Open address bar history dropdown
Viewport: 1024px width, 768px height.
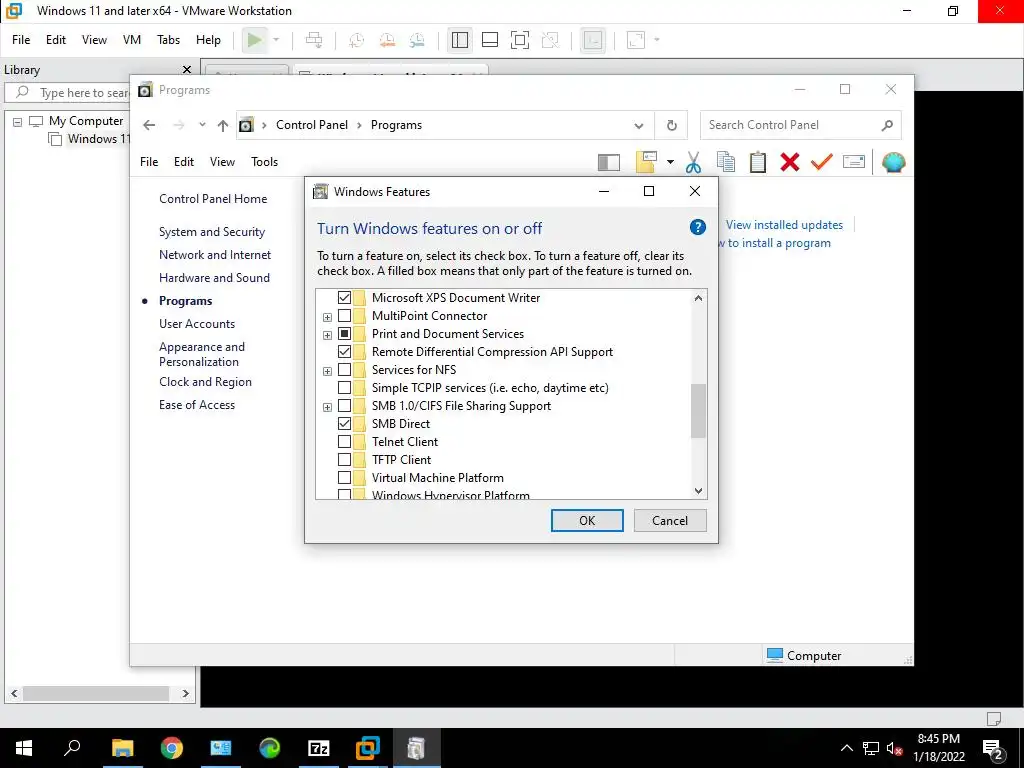(639, 125)
